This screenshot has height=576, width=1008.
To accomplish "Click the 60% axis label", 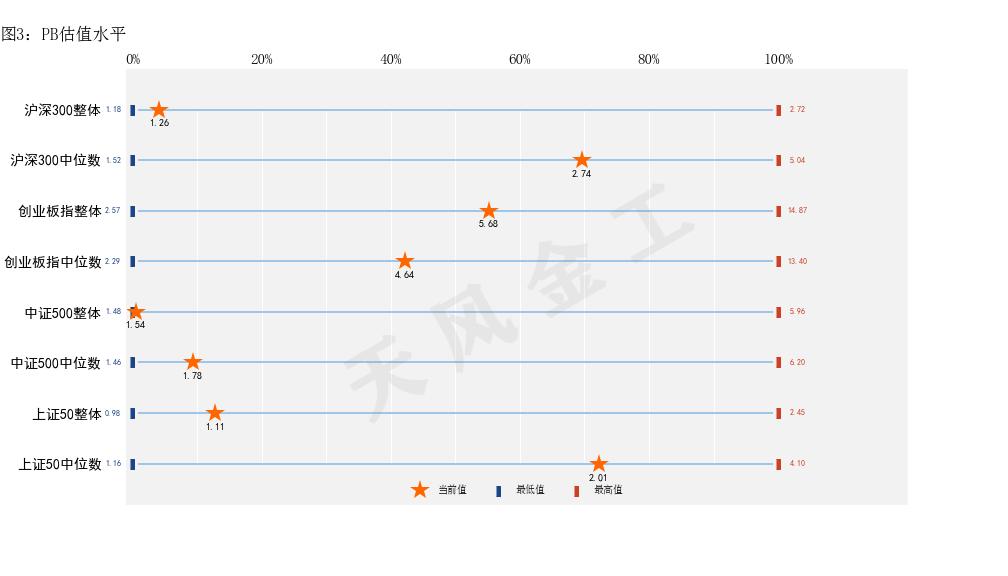I will click(x=519, y=59).
